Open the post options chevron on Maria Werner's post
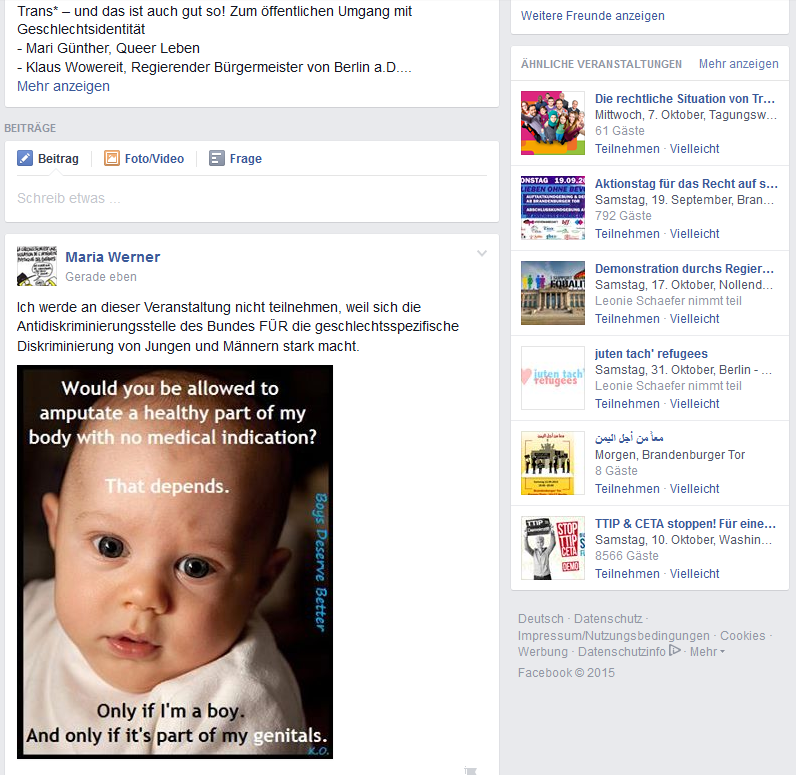 [x=482, y=253]
